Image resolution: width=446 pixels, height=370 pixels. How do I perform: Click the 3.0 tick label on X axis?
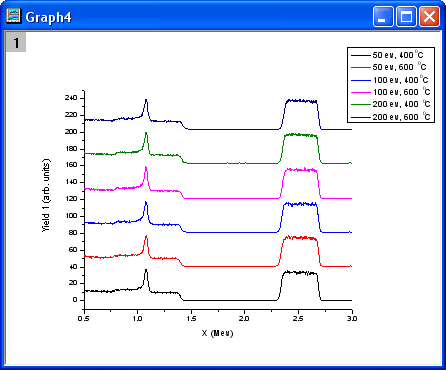coord(352,318)
